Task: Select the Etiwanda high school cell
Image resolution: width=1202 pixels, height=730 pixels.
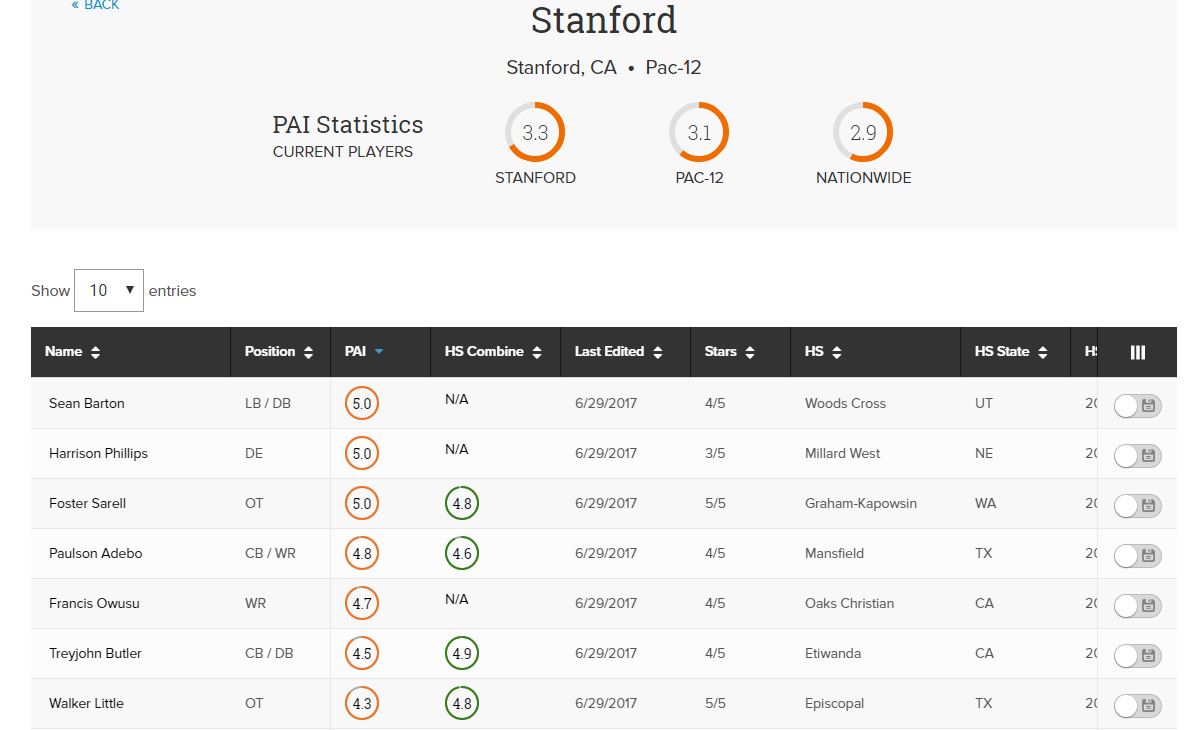Action: pos(833,653)
